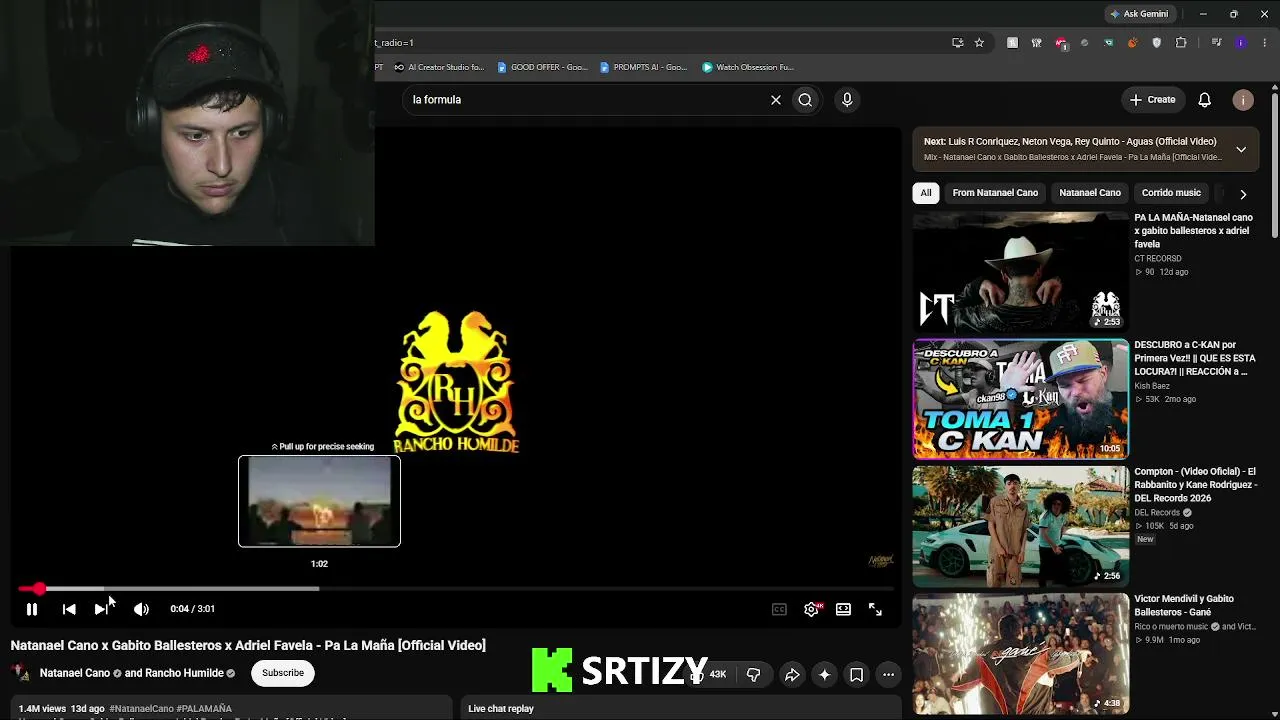Open the Compton video thumbnail

(1020, 526)
